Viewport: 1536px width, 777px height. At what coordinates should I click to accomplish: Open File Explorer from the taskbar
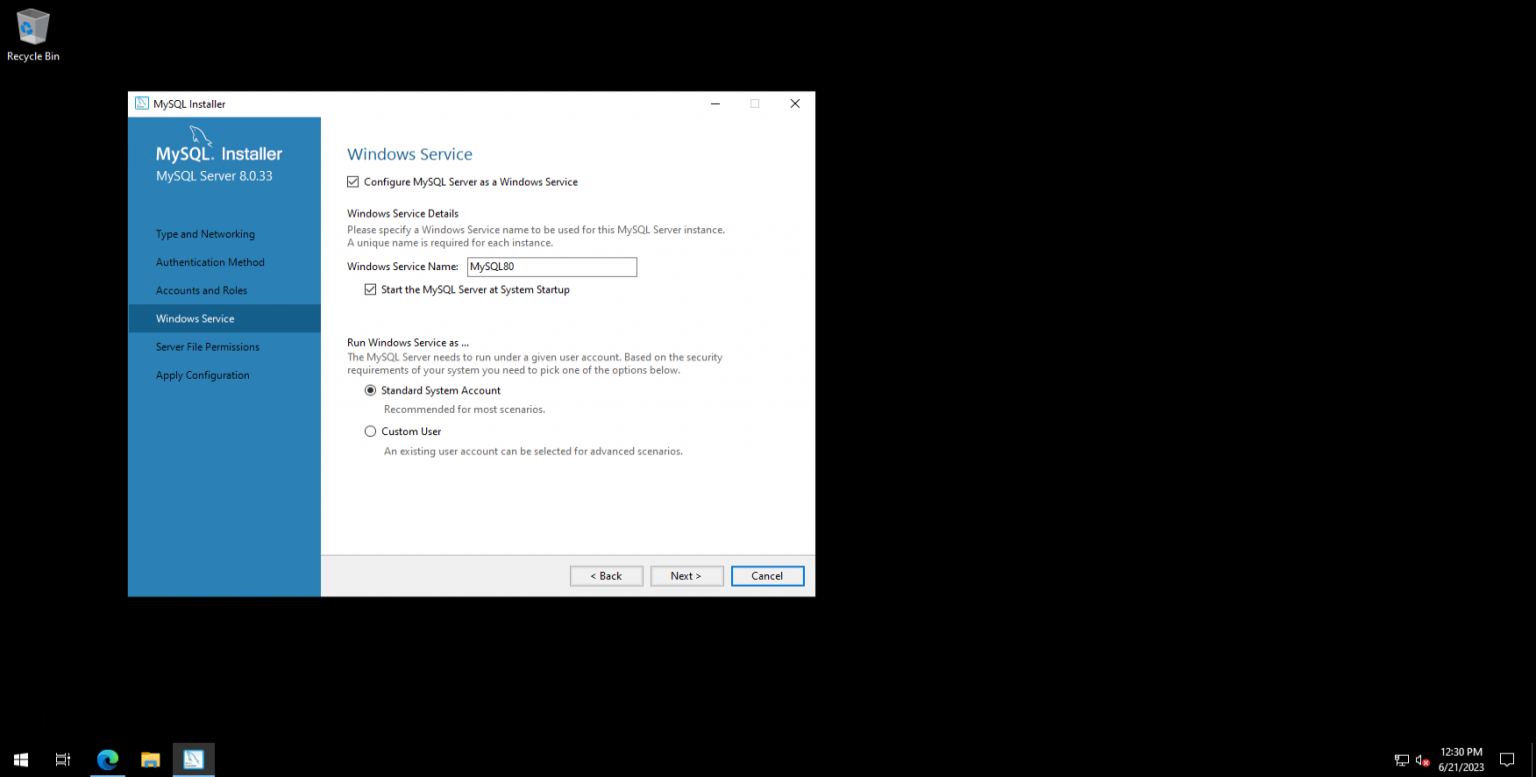click(150, 760)
